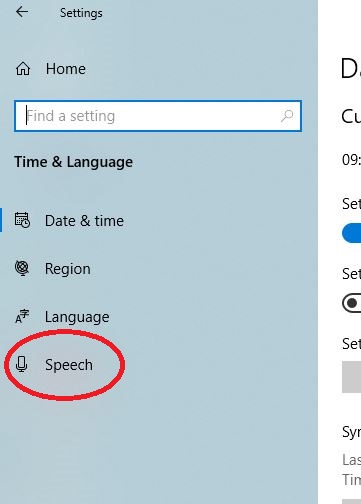Click the Home house icon

click(23, 69)
